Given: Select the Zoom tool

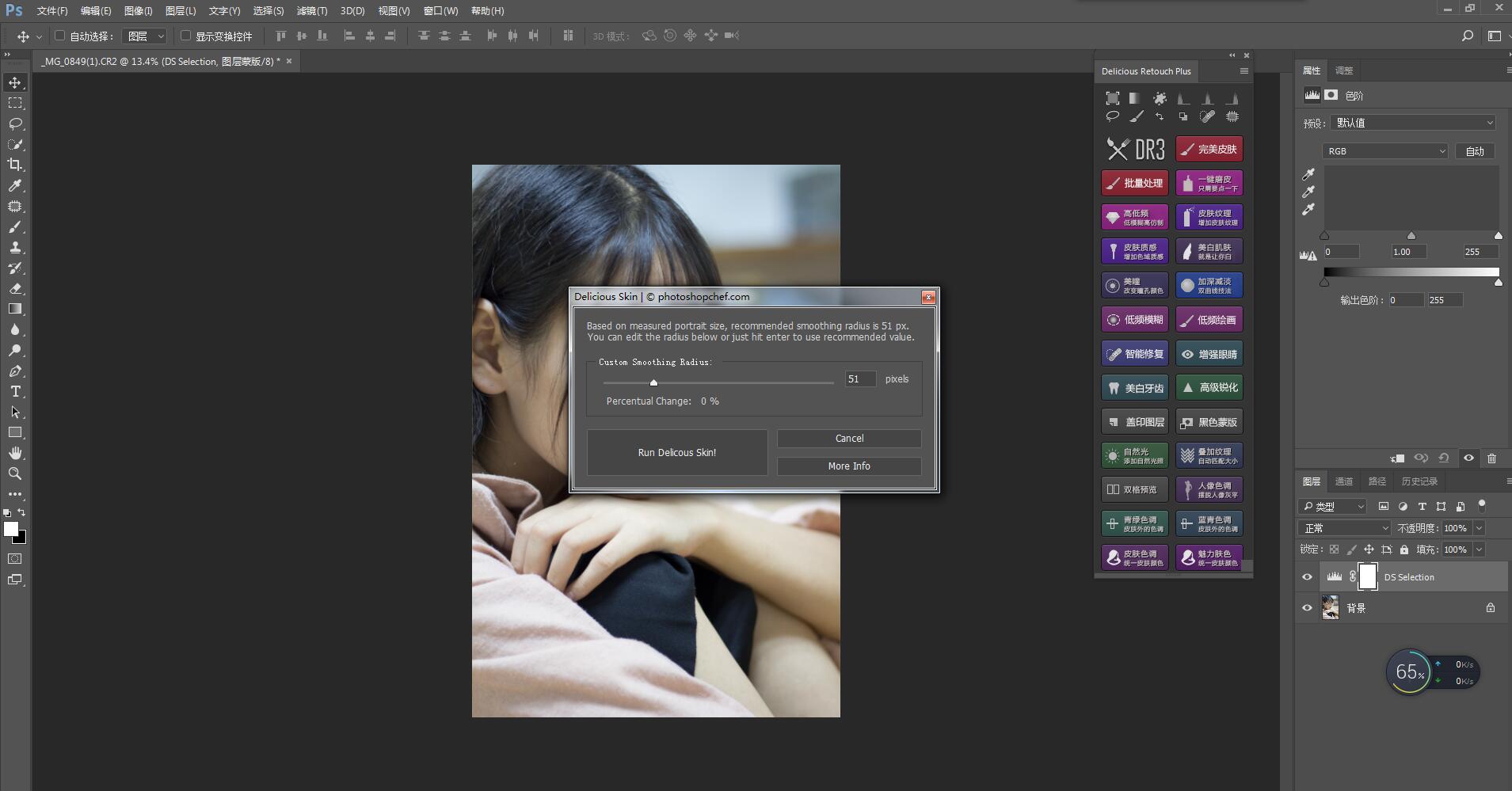Looking at the screenshot, I should click(15, 473).
